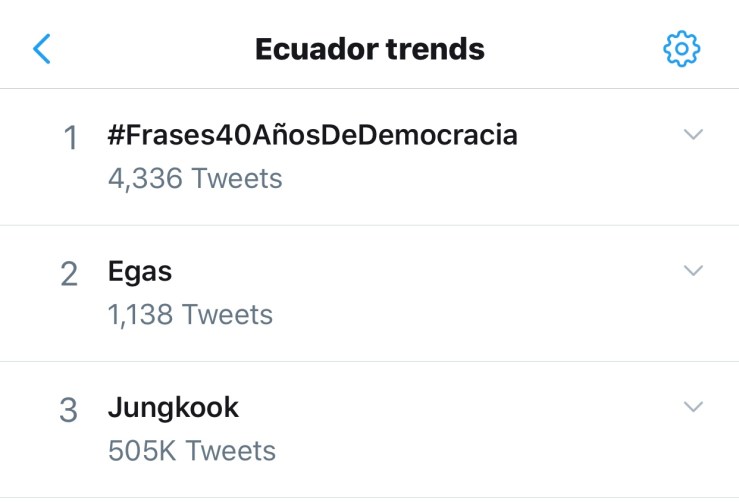
Task: Tap the Ecuador trends title
Action: 369,48
